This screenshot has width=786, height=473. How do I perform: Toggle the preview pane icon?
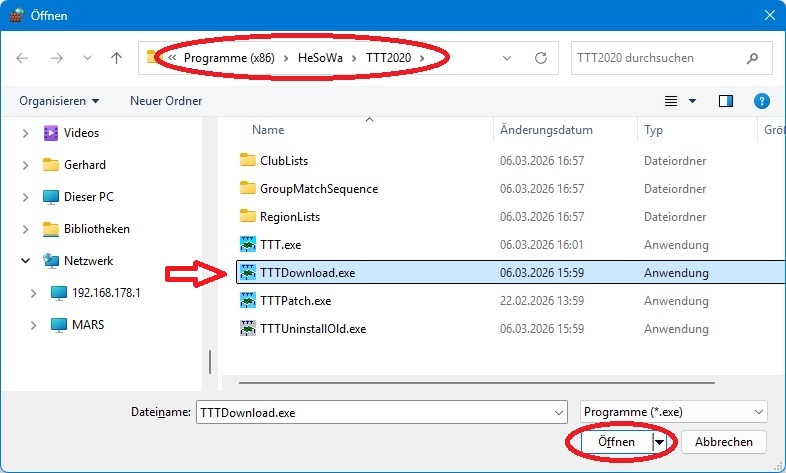[726, 101]
